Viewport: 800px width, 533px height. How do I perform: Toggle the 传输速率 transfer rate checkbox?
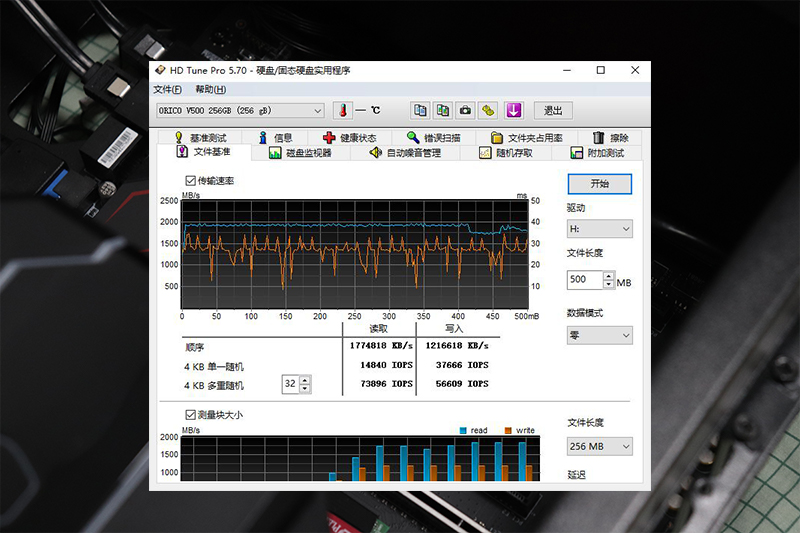pyautogui.click(x=190, y=181)
